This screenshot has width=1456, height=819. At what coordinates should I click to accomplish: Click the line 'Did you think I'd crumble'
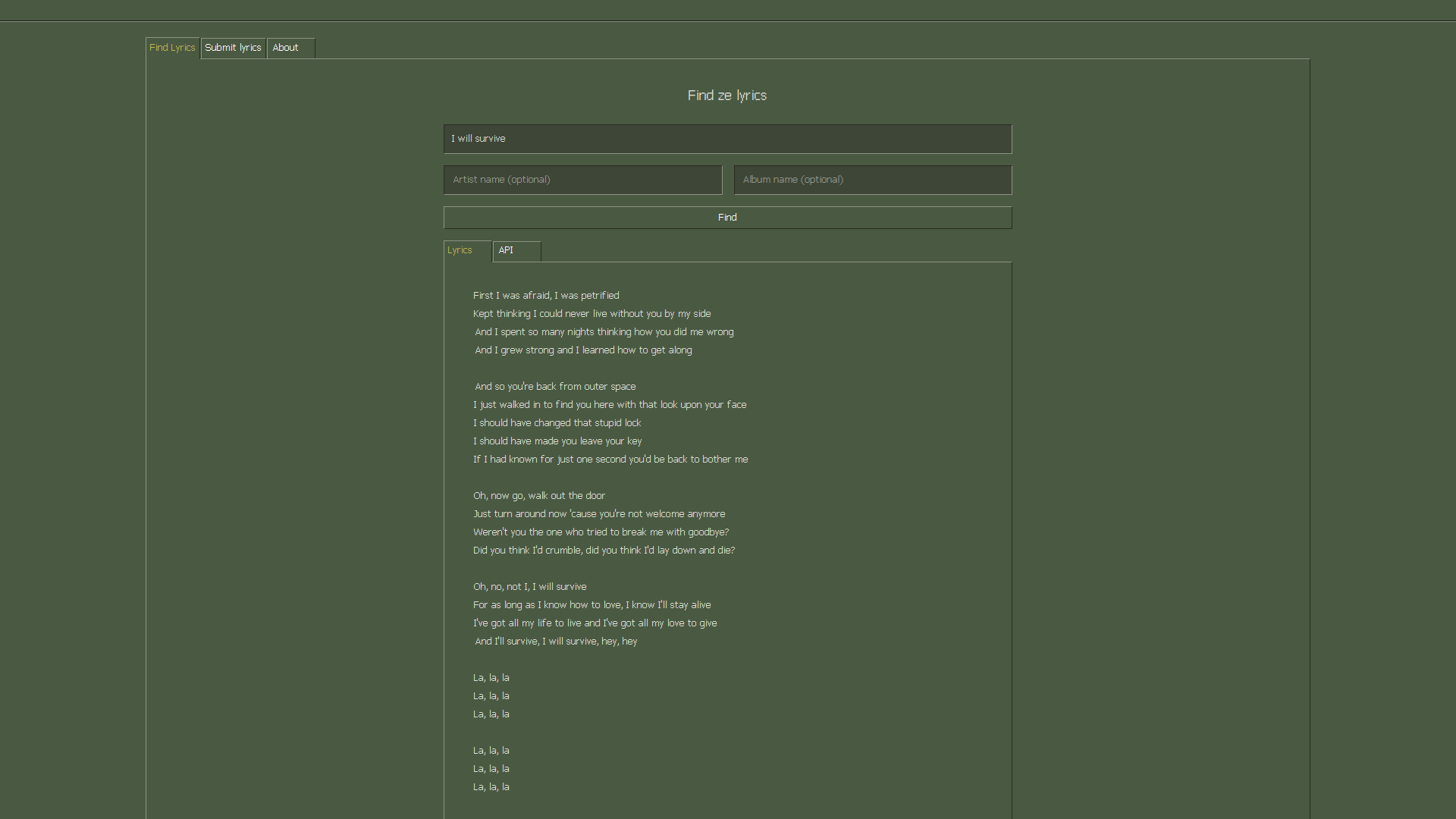(604, 551)
